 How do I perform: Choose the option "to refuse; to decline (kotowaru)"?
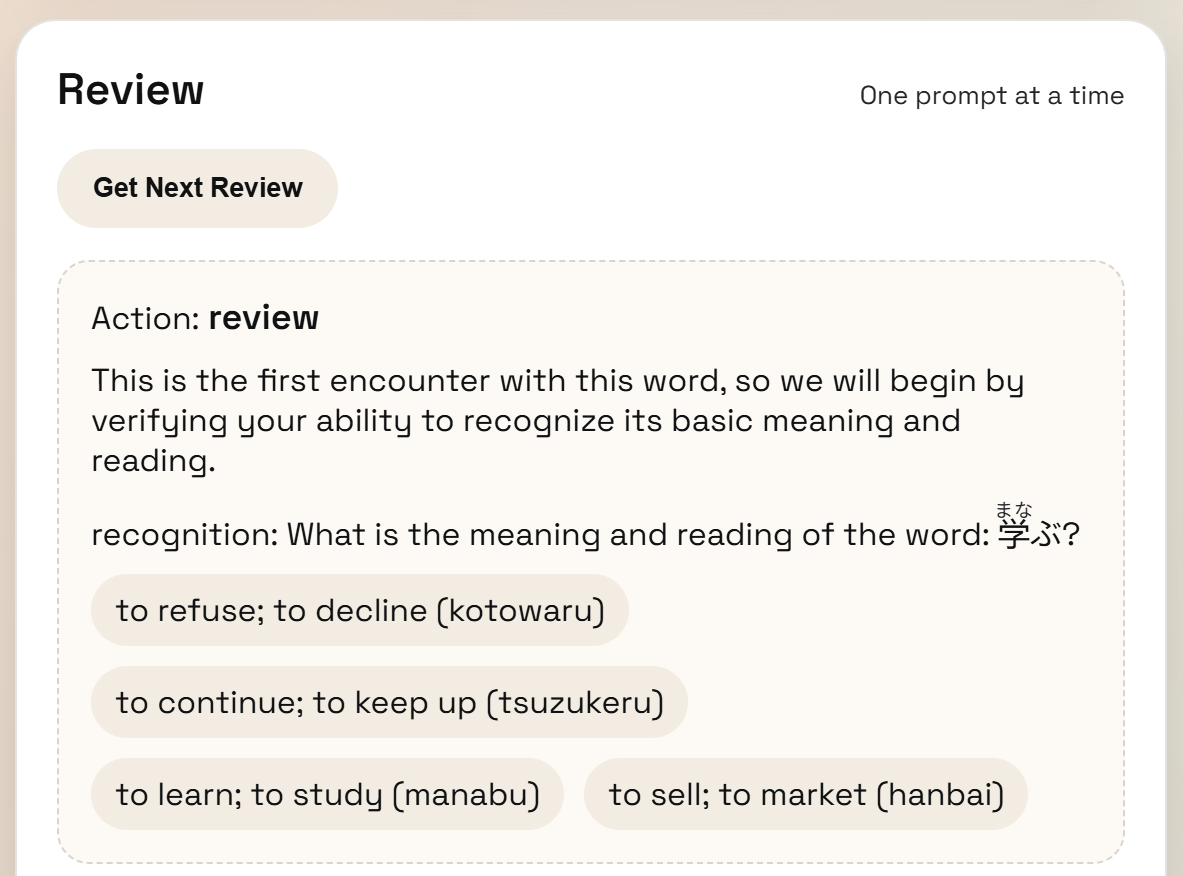coord(360,610)
